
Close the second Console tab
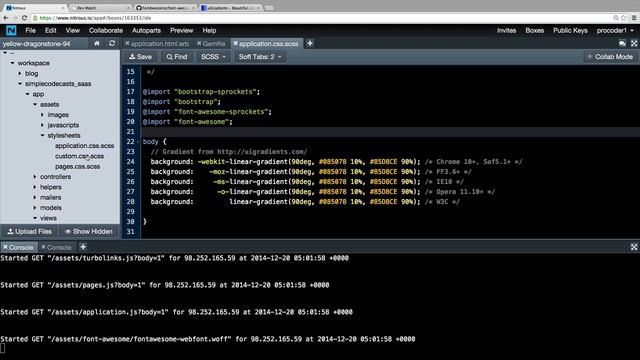(x=43, y=247)
